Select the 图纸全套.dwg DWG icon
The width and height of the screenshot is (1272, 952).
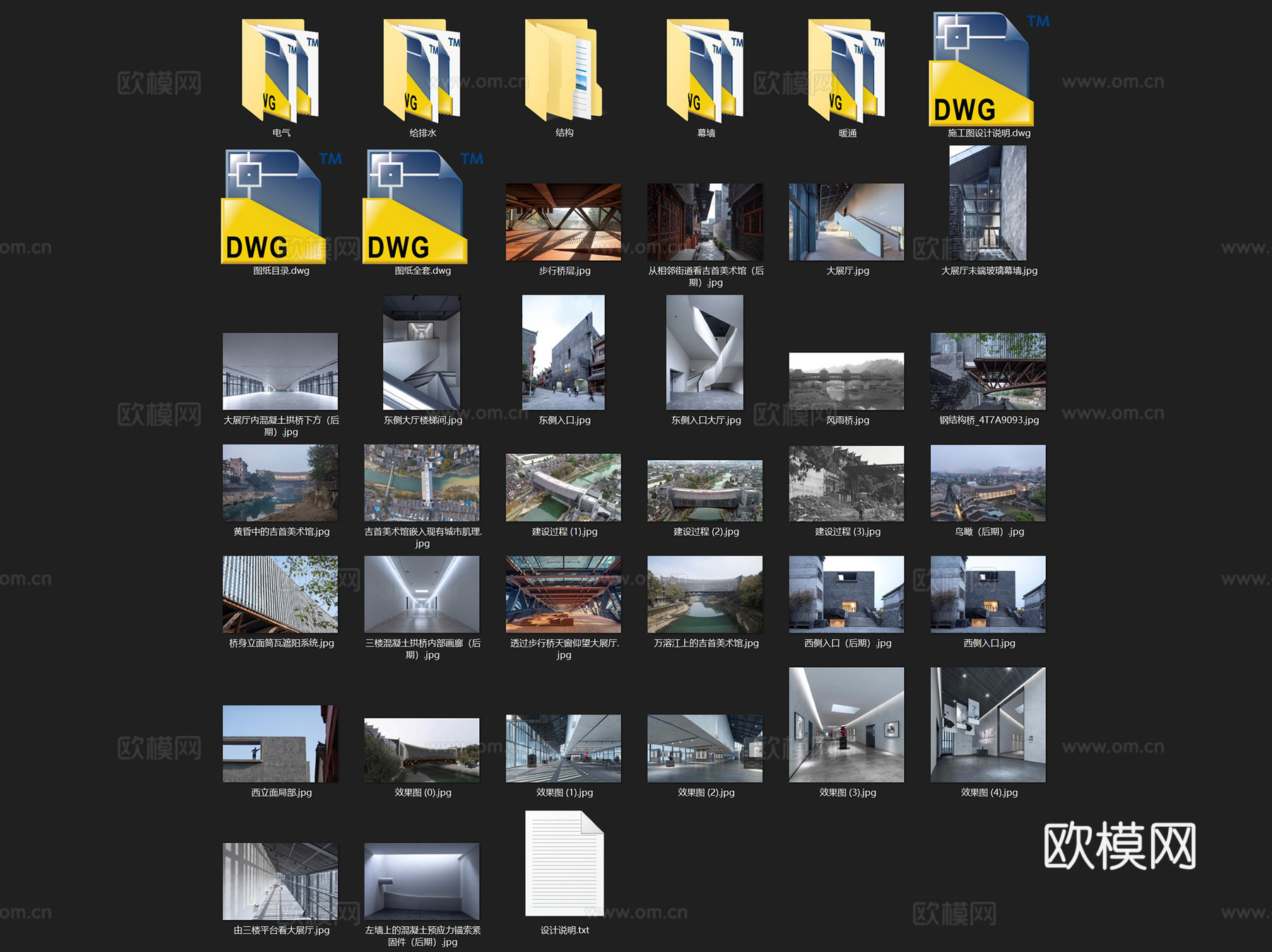(422, 206)
